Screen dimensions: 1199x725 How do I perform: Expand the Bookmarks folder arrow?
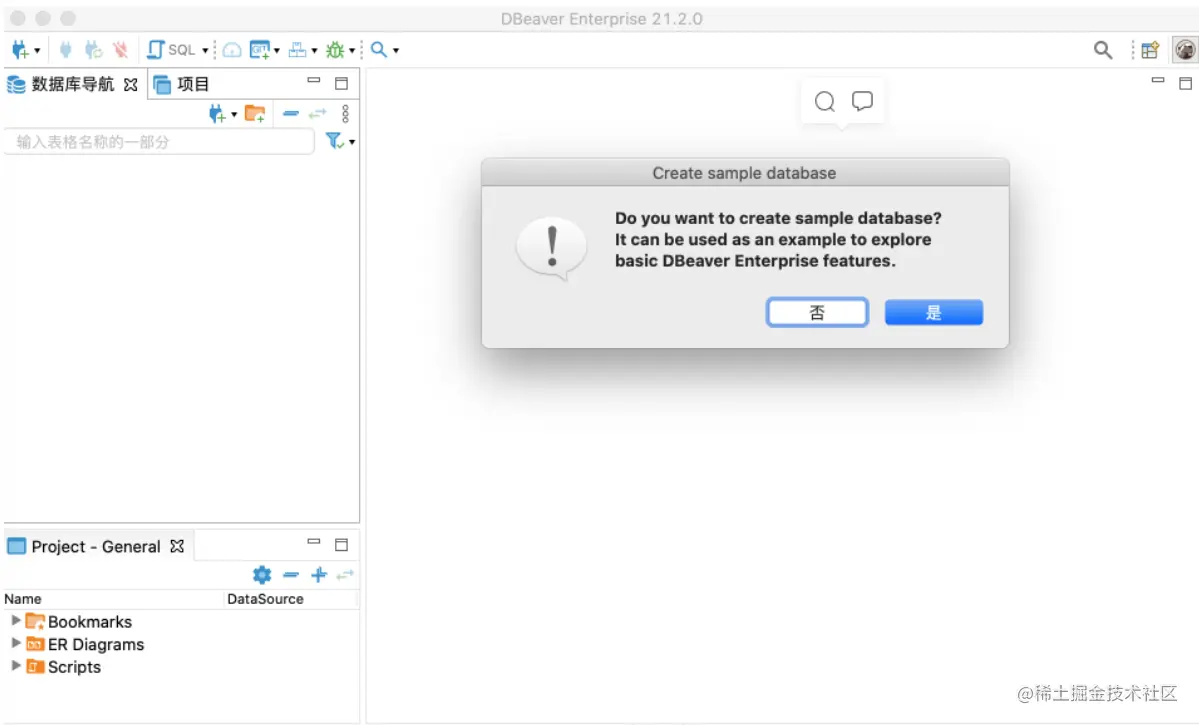15,620
